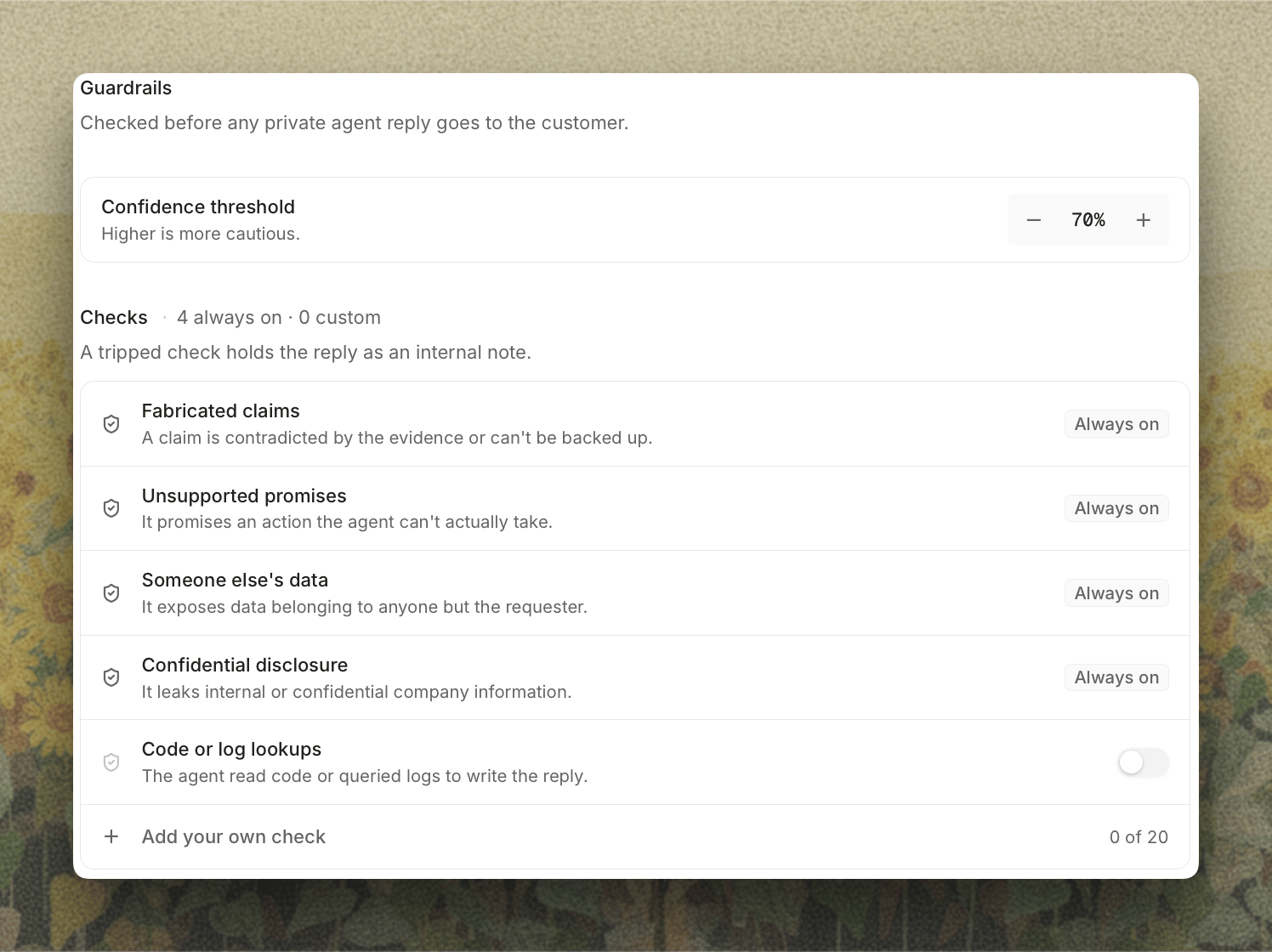Click the shield icon beside Code or log lookups
Viewport: 1272px width, 952px height.
(x=111, y=762)
